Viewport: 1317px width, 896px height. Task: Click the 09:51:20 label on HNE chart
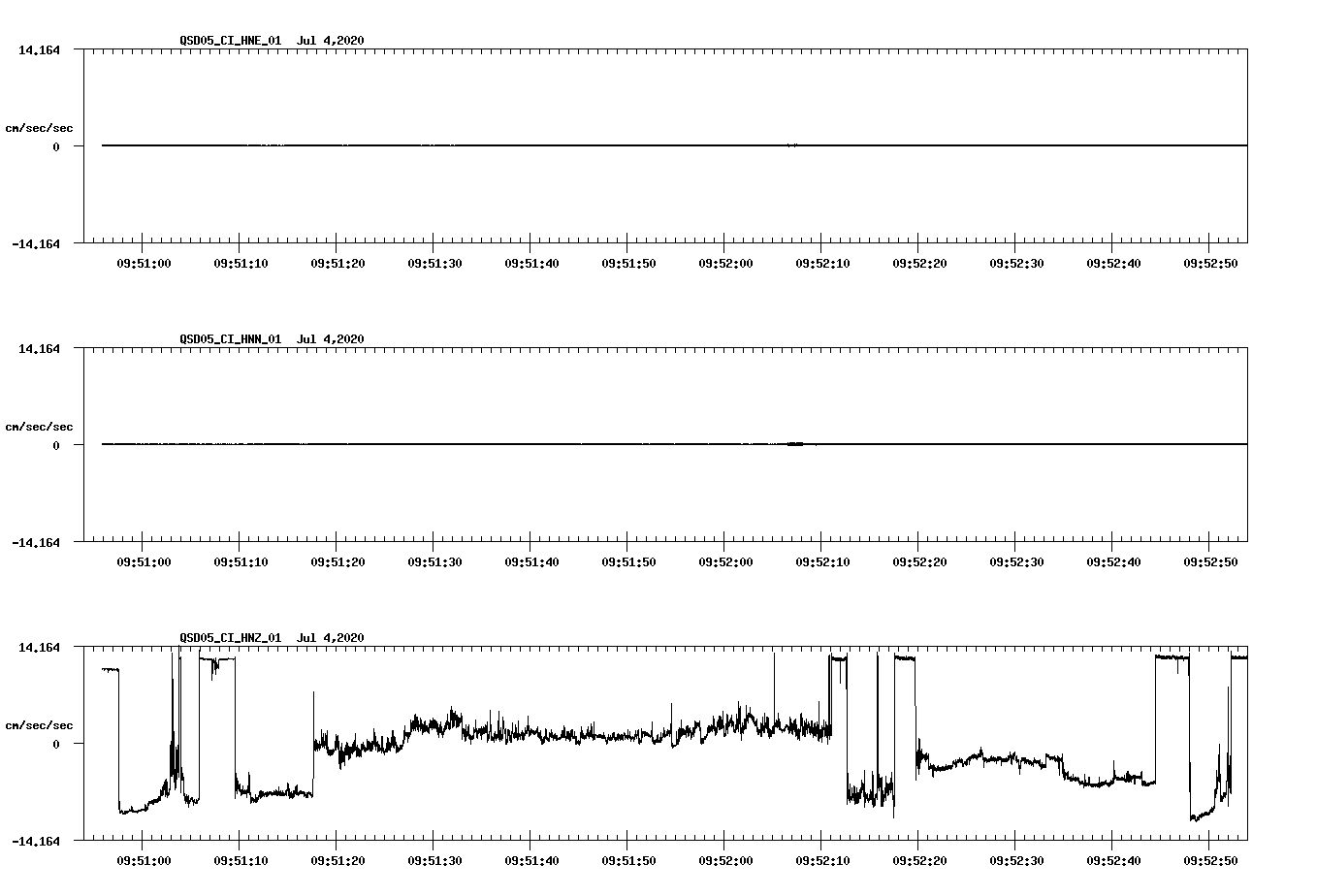[337, 263]
